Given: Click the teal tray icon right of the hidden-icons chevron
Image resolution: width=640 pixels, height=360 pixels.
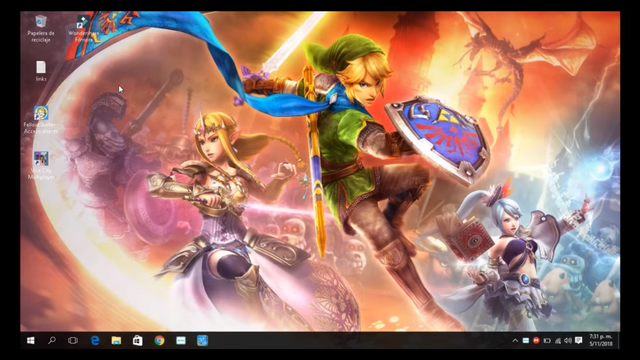Looking at the screenshot, I should click(526, 340).
